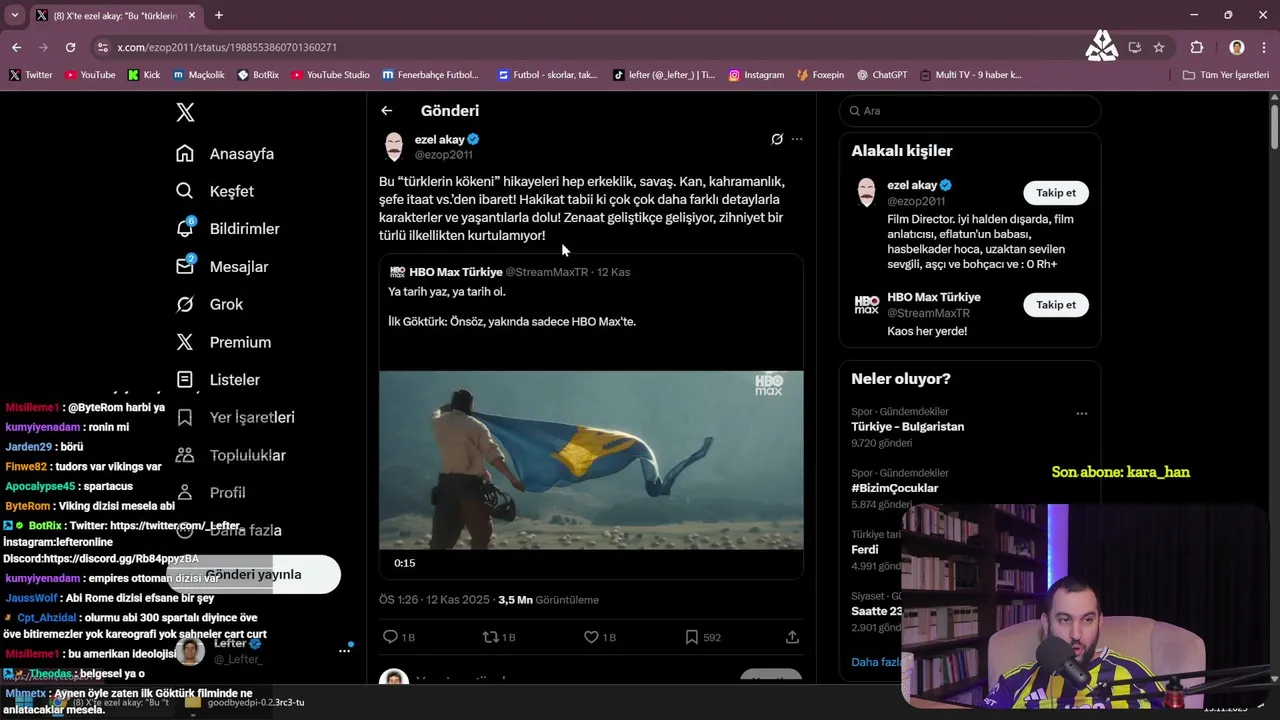Open the tab search dropdown arrow
The width and height of the screenshot is (1280, 720).
coord(15,15)
